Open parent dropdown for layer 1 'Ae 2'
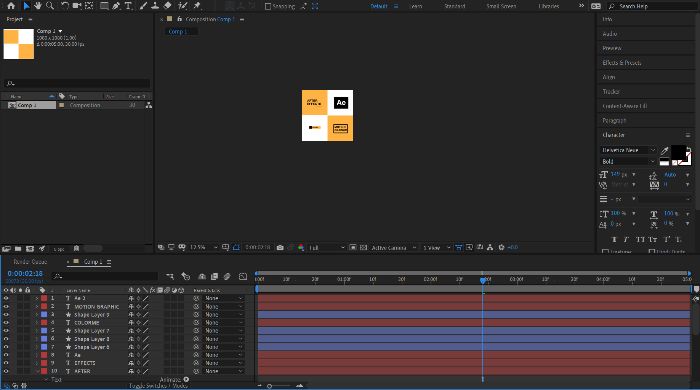700x390 pixels. point(223,298)
